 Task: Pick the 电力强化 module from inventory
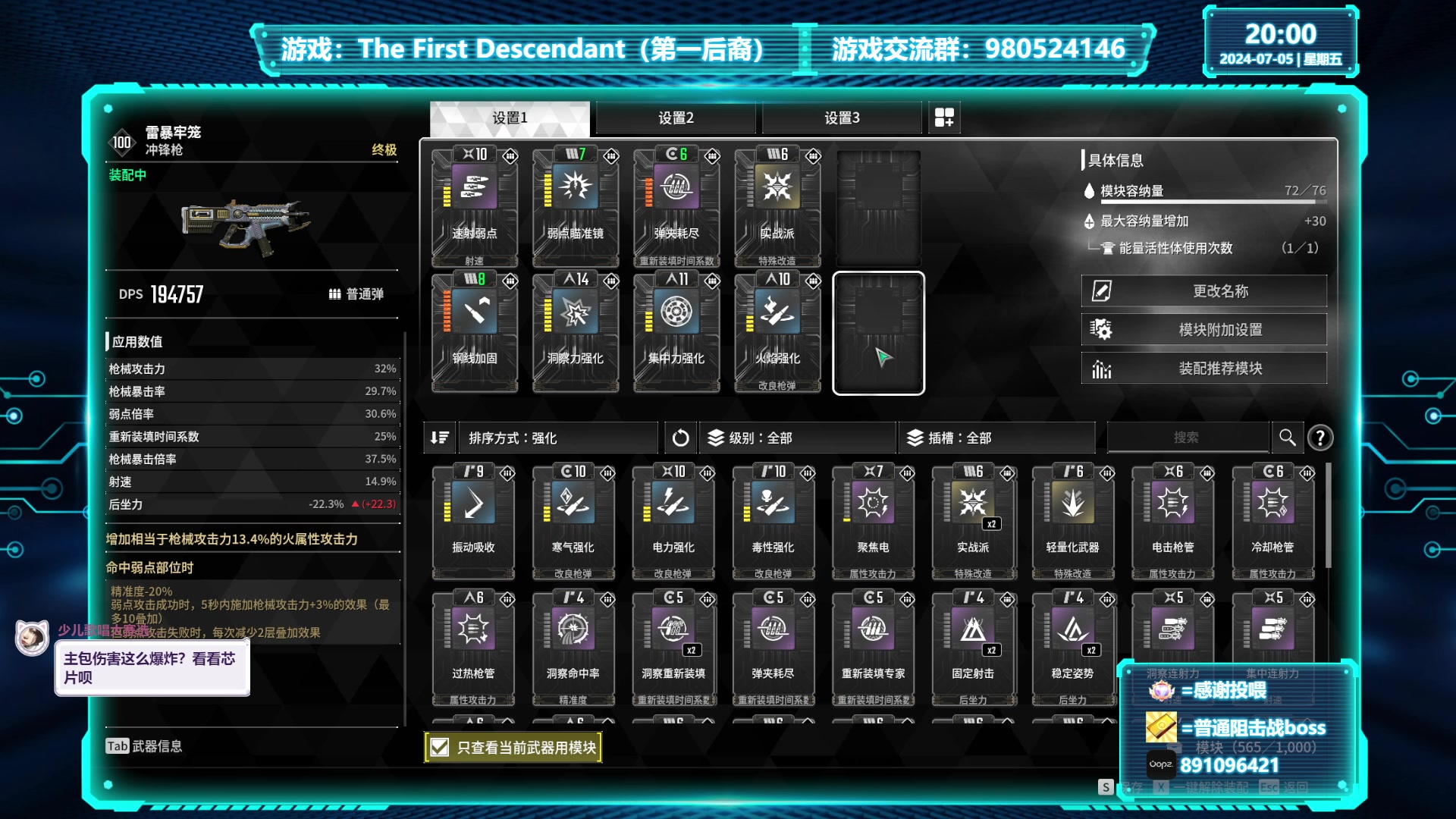point(673,522)
